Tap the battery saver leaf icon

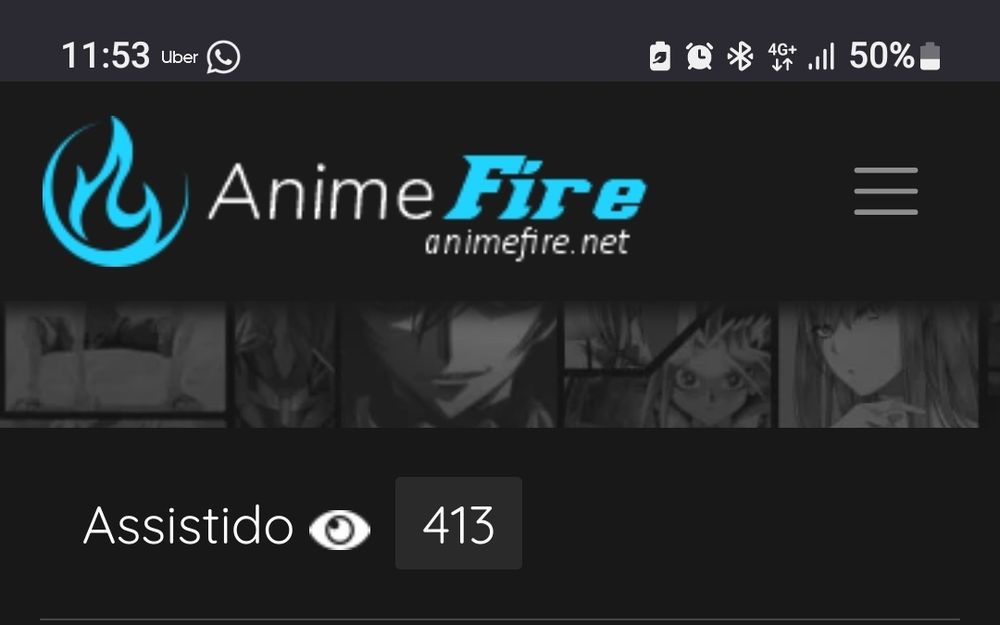tap(660, 56)
